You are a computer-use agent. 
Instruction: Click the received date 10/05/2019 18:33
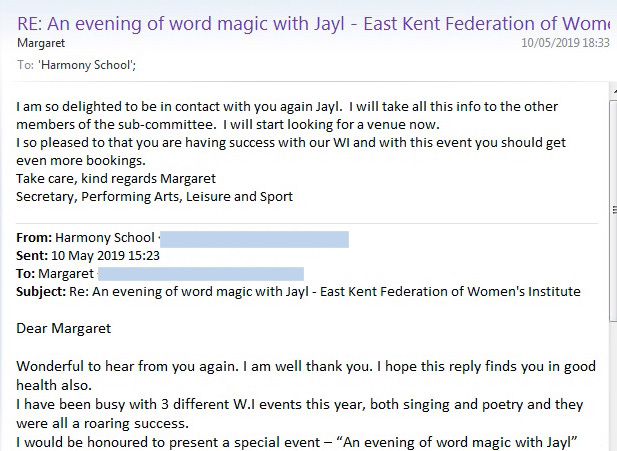(565, 43)
